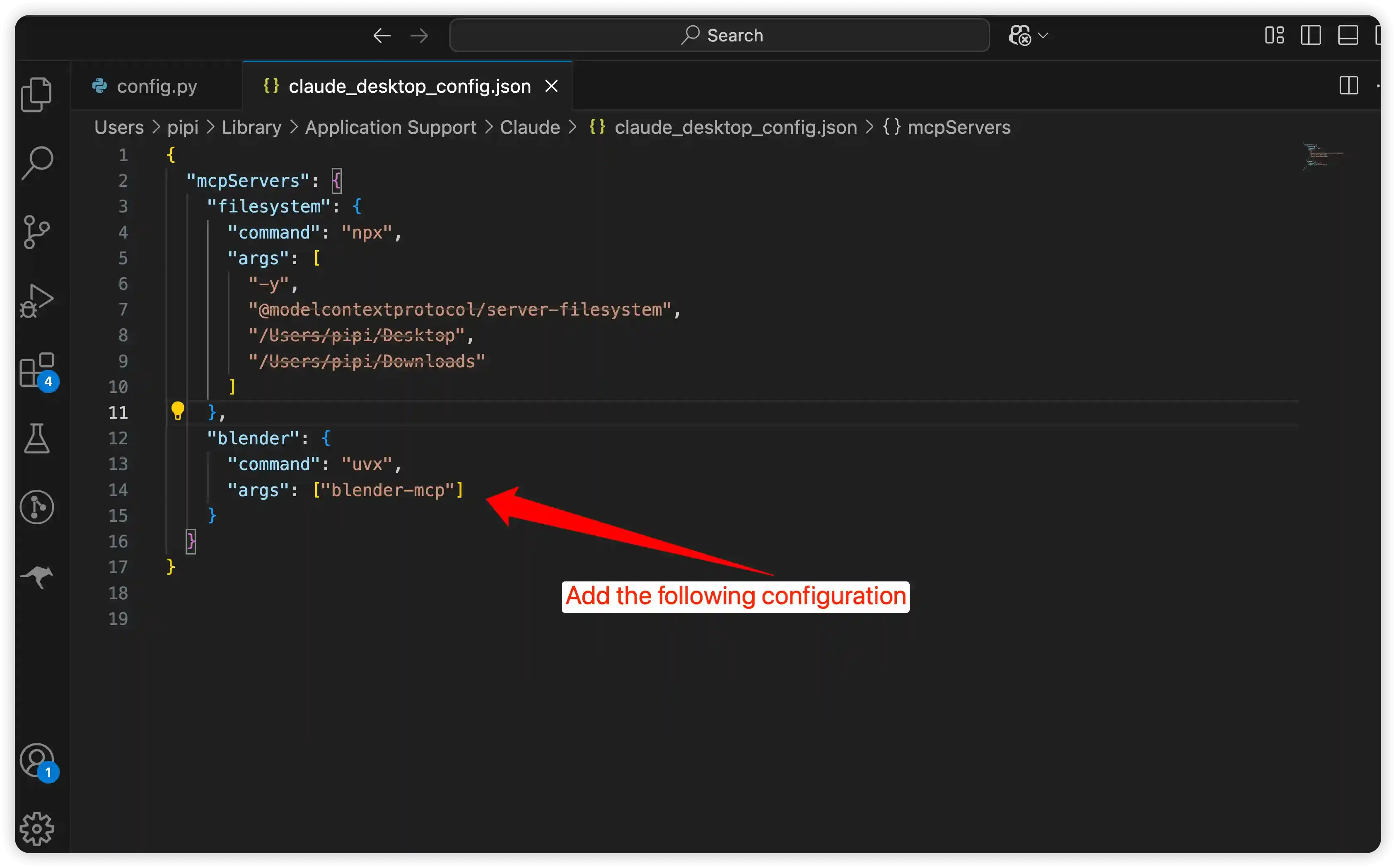Toggle the bottom panel

(x=1348, y=36)
